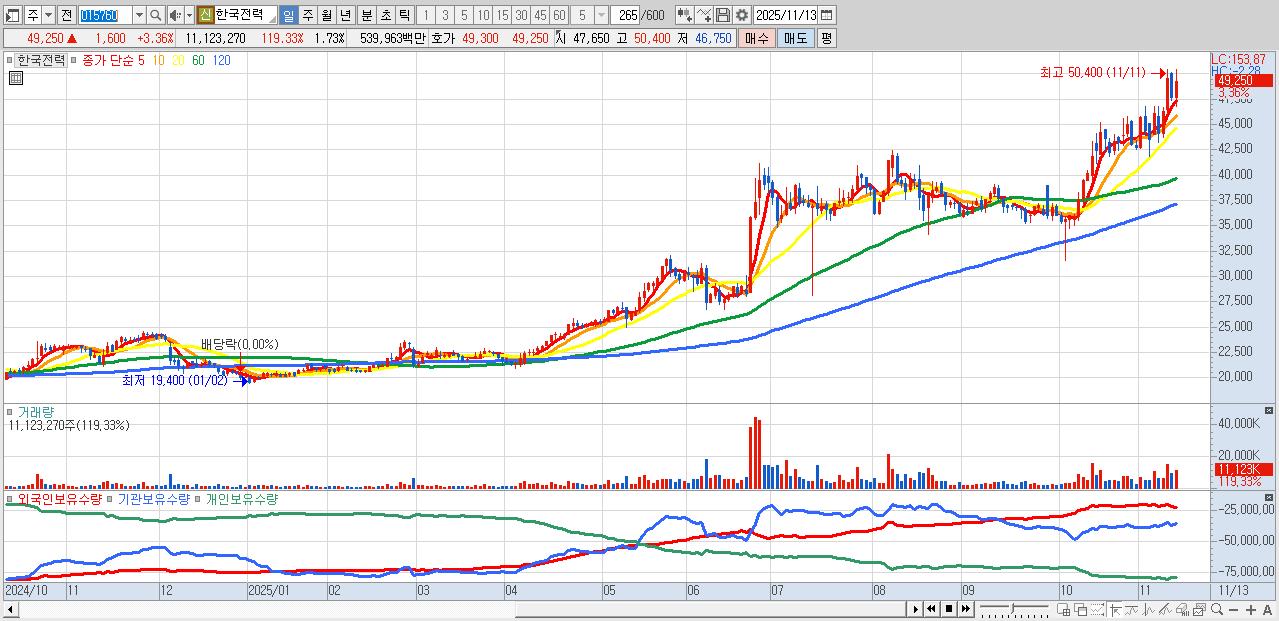Click the eraser drawing tool icon
The image size is (1279, 621).
pyautogui.click(x=1183, y=609)
